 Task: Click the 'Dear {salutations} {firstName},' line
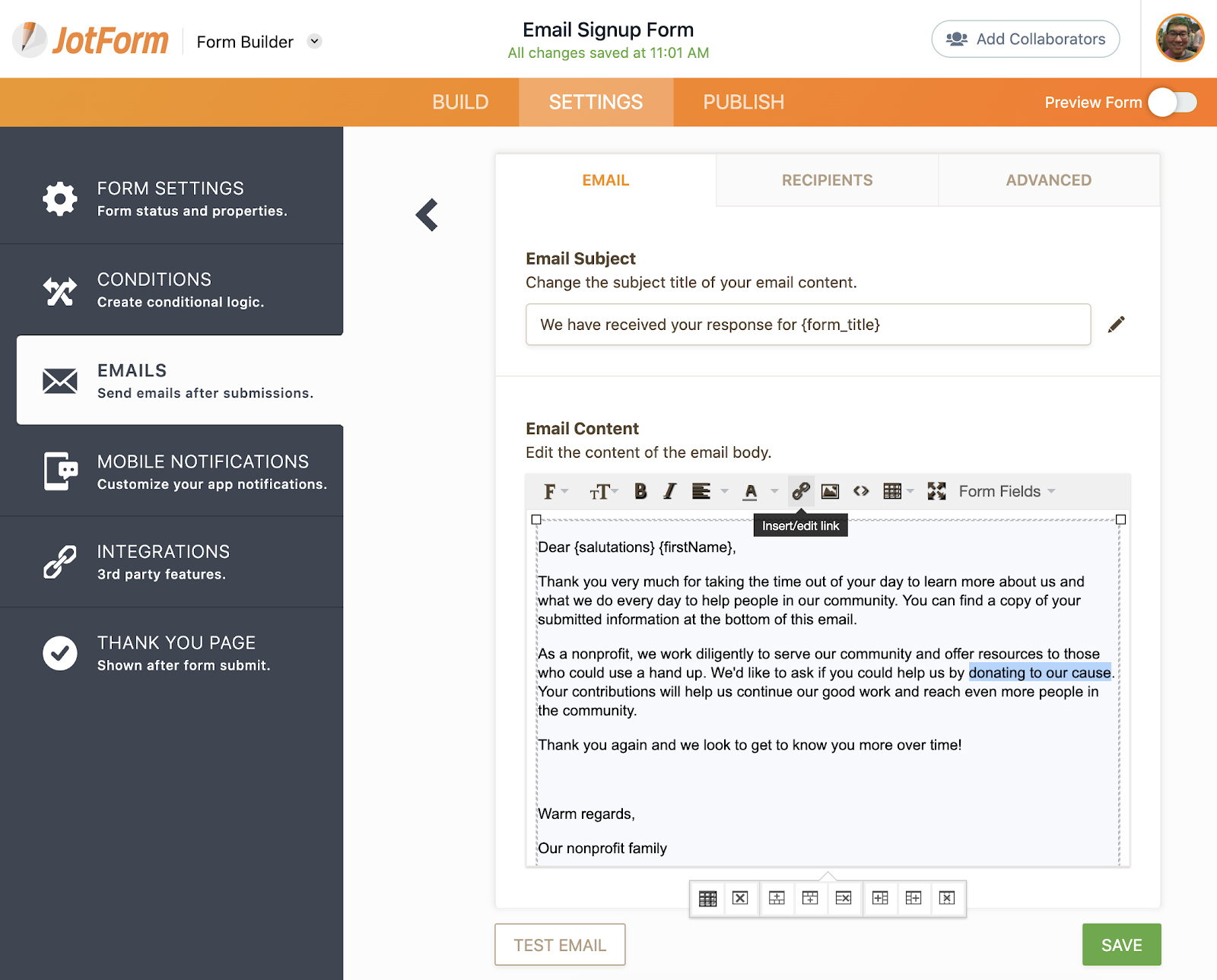[637, 547]
